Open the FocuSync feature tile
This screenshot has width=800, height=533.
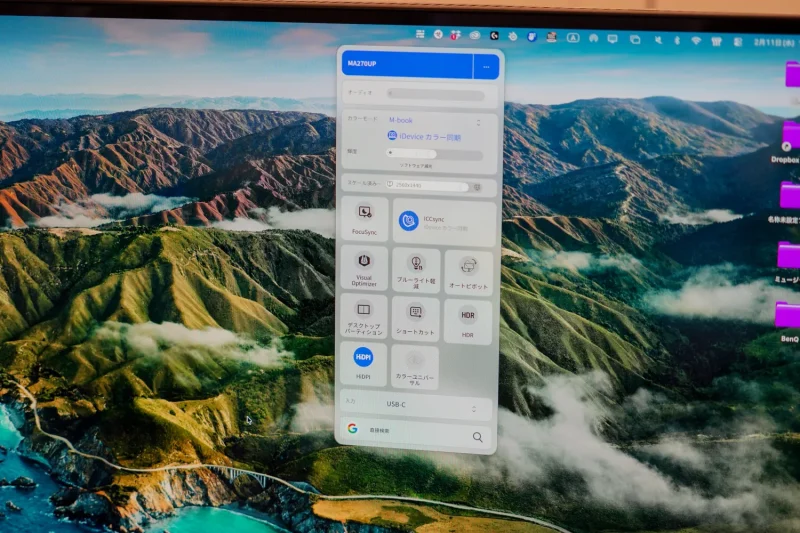[x=364, y=218]
